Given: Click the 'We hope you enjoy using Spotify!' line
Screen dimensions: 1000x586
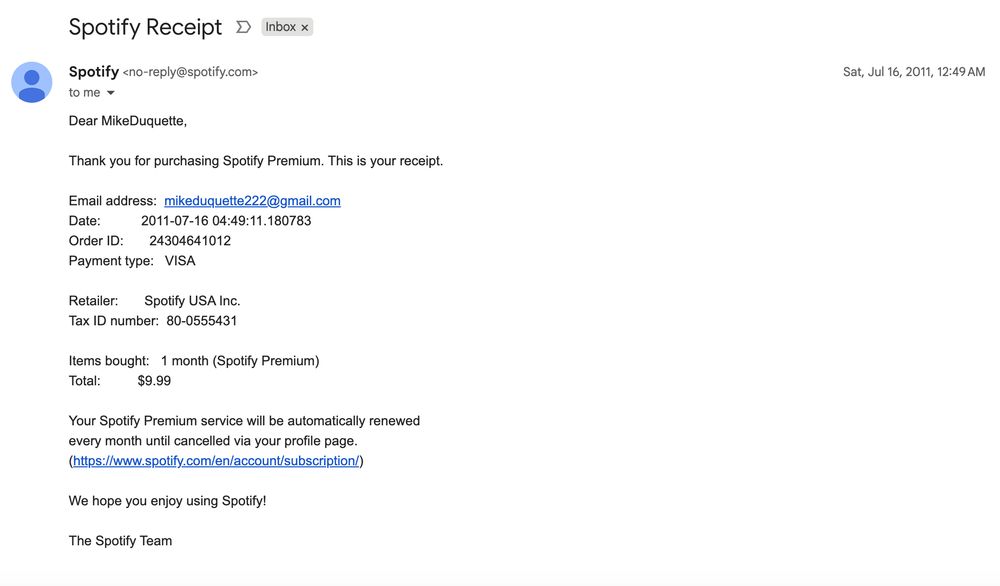Looking at the screenshot, I should [x=167, y=501].
